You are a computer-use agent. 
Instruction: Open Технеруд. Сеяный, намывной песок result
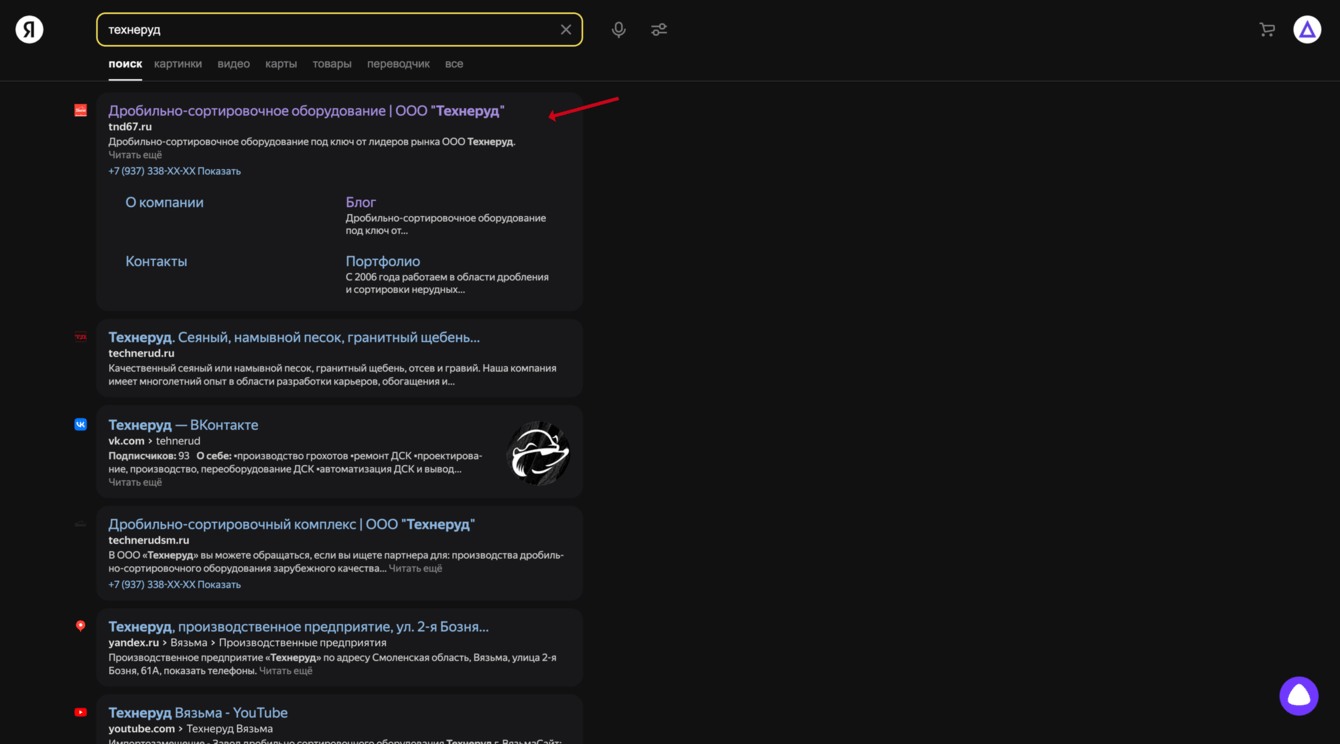click(294, 337)
